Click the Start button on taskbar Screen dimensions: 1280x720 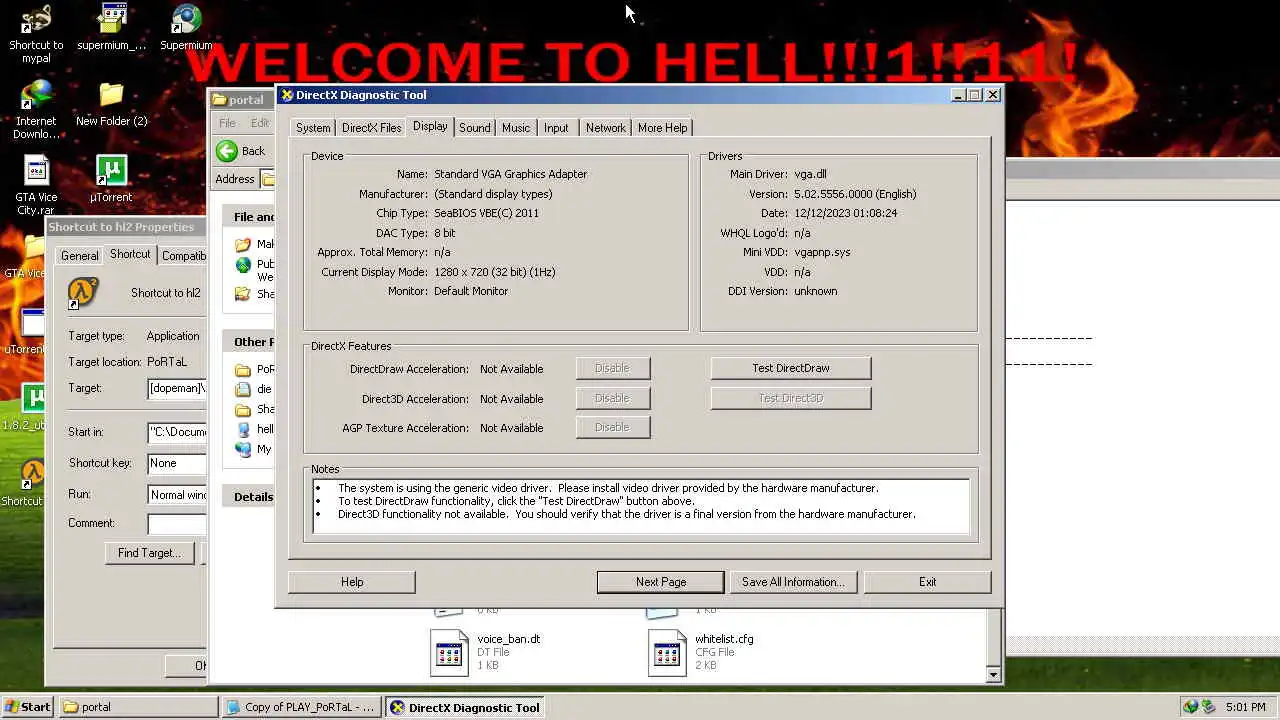coord(27,707)
